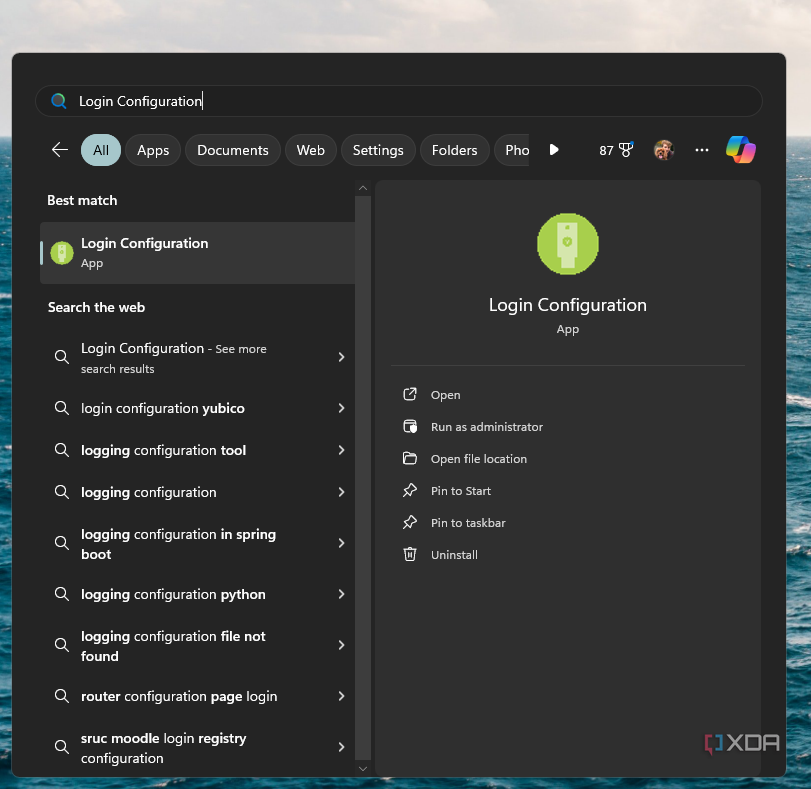Click search icon beside 'login configuration yubico'
The image size is (811, 789).
pos(62,408)
